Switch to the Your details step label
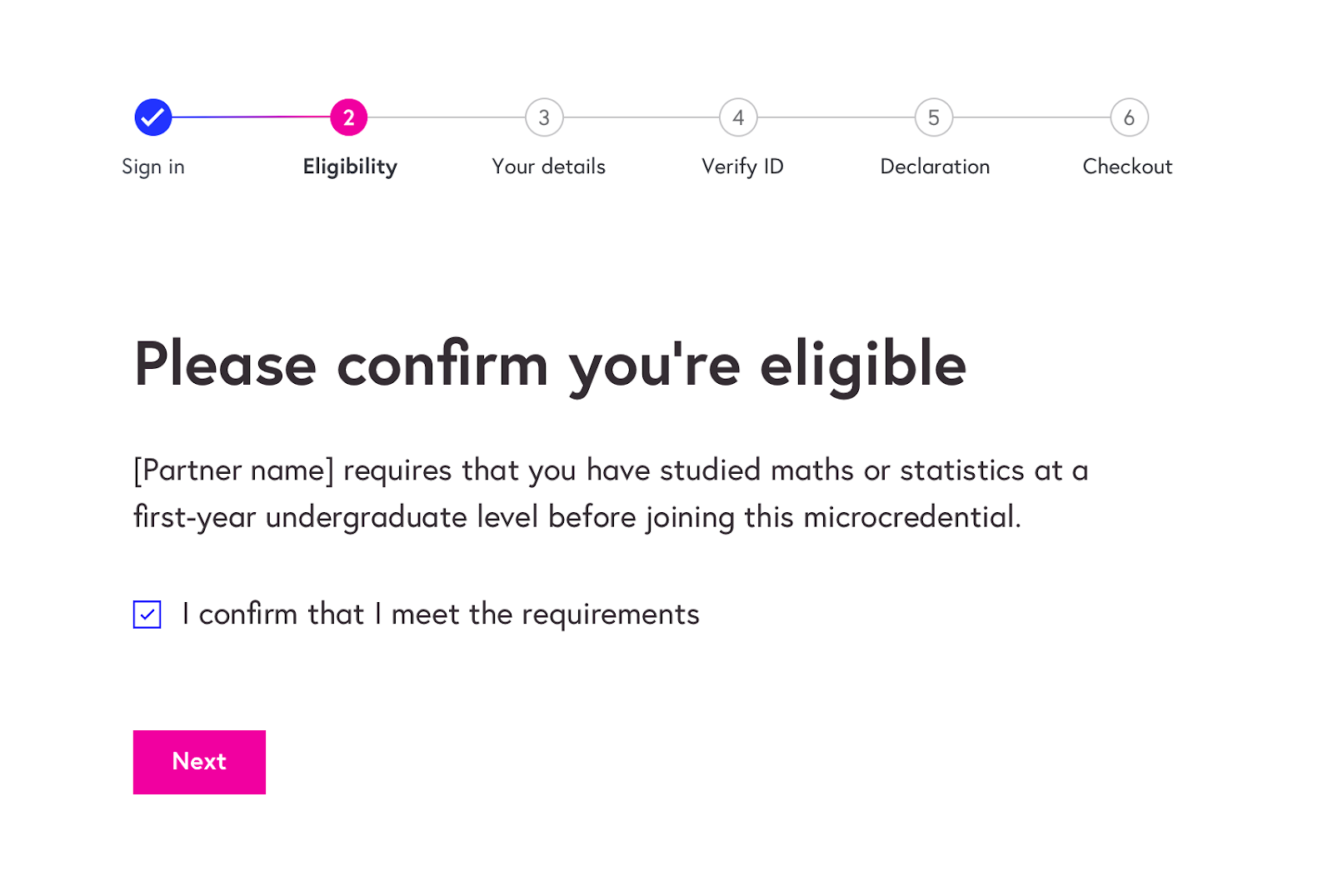1333x896 pixels. pyautogui.click(x=548, y=167)
